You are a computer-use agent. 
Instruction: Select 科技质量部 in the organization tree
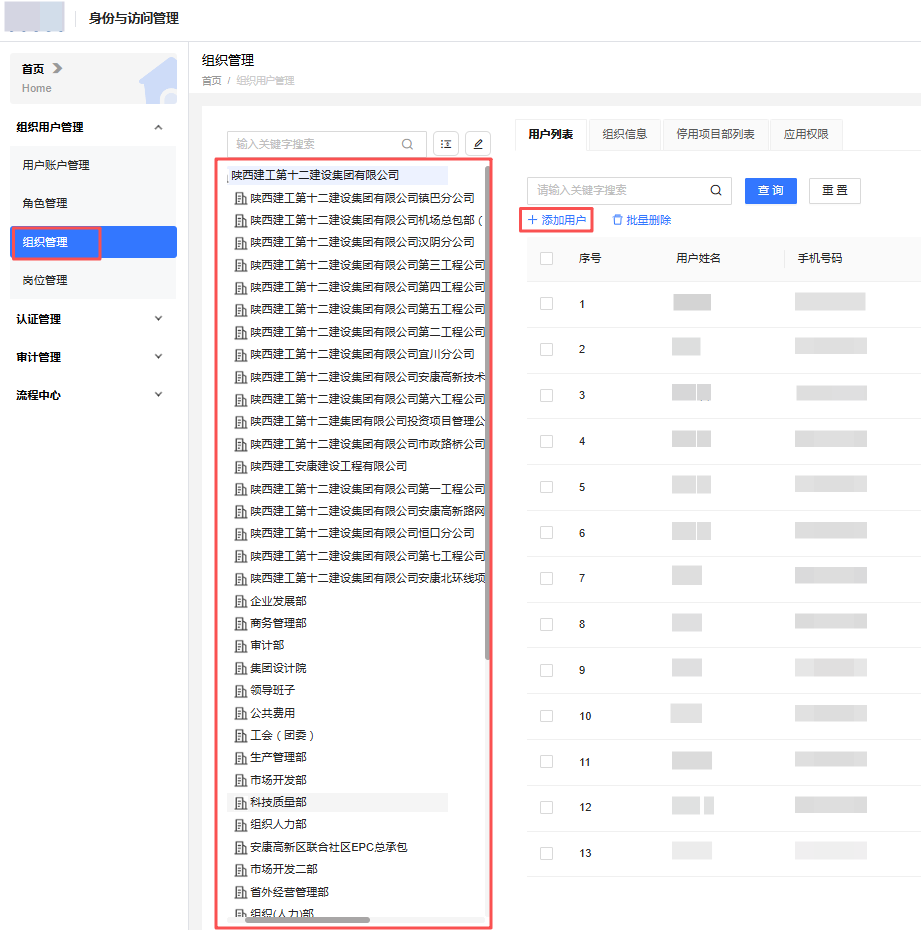tap(278, 802)
